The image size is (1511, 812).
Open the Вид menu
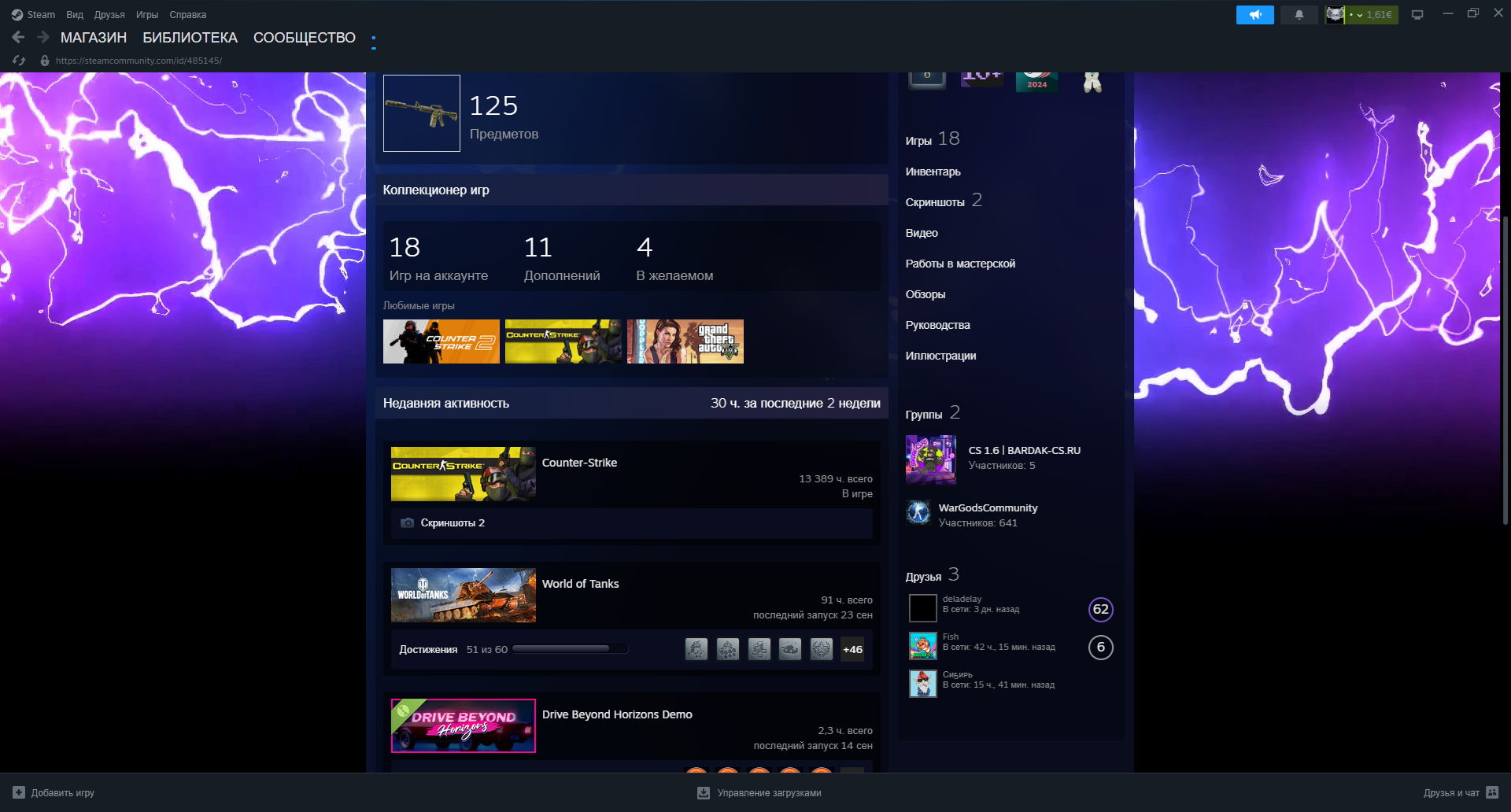point(75,15)
